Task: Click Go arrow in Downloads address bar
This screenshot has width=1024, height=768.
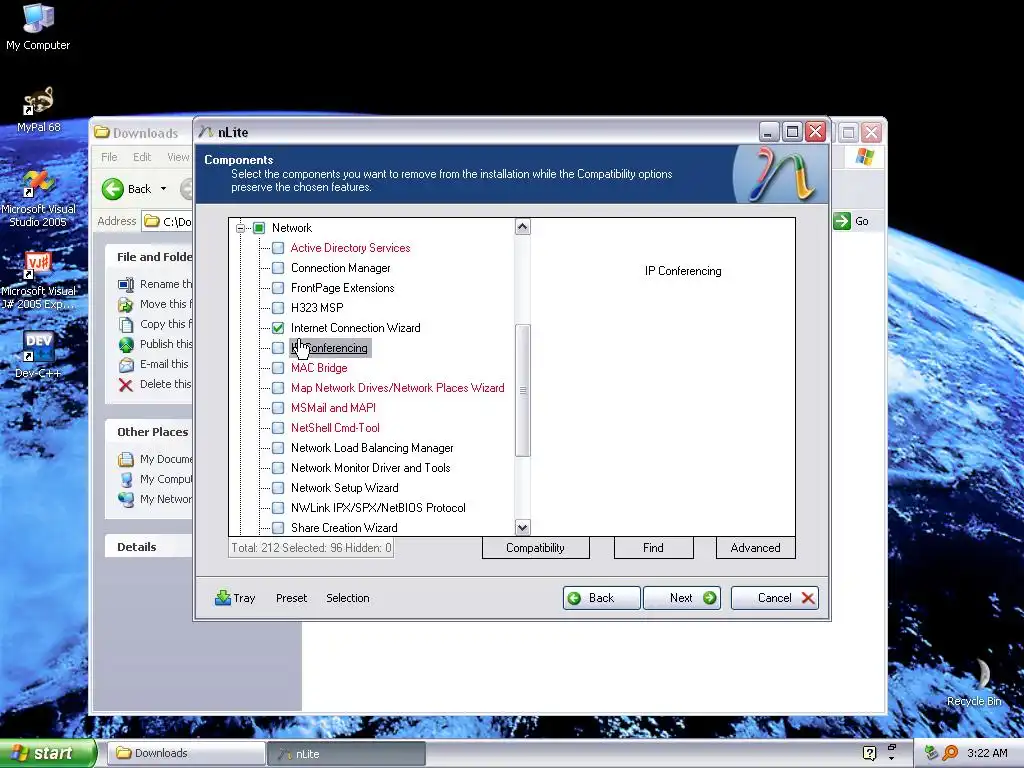Action: tap(842, 221)
